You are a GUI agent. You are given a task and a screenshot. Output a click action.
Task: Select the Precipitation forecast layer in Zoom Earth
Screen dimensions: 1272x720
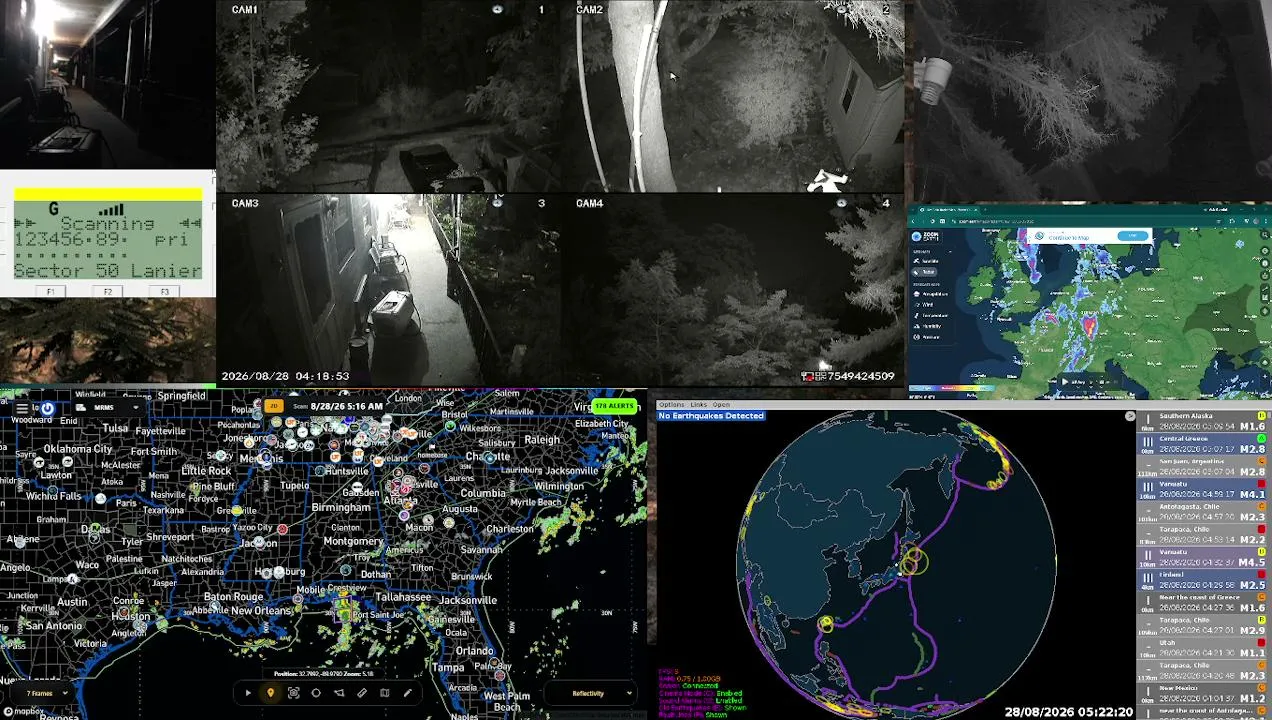932,294
